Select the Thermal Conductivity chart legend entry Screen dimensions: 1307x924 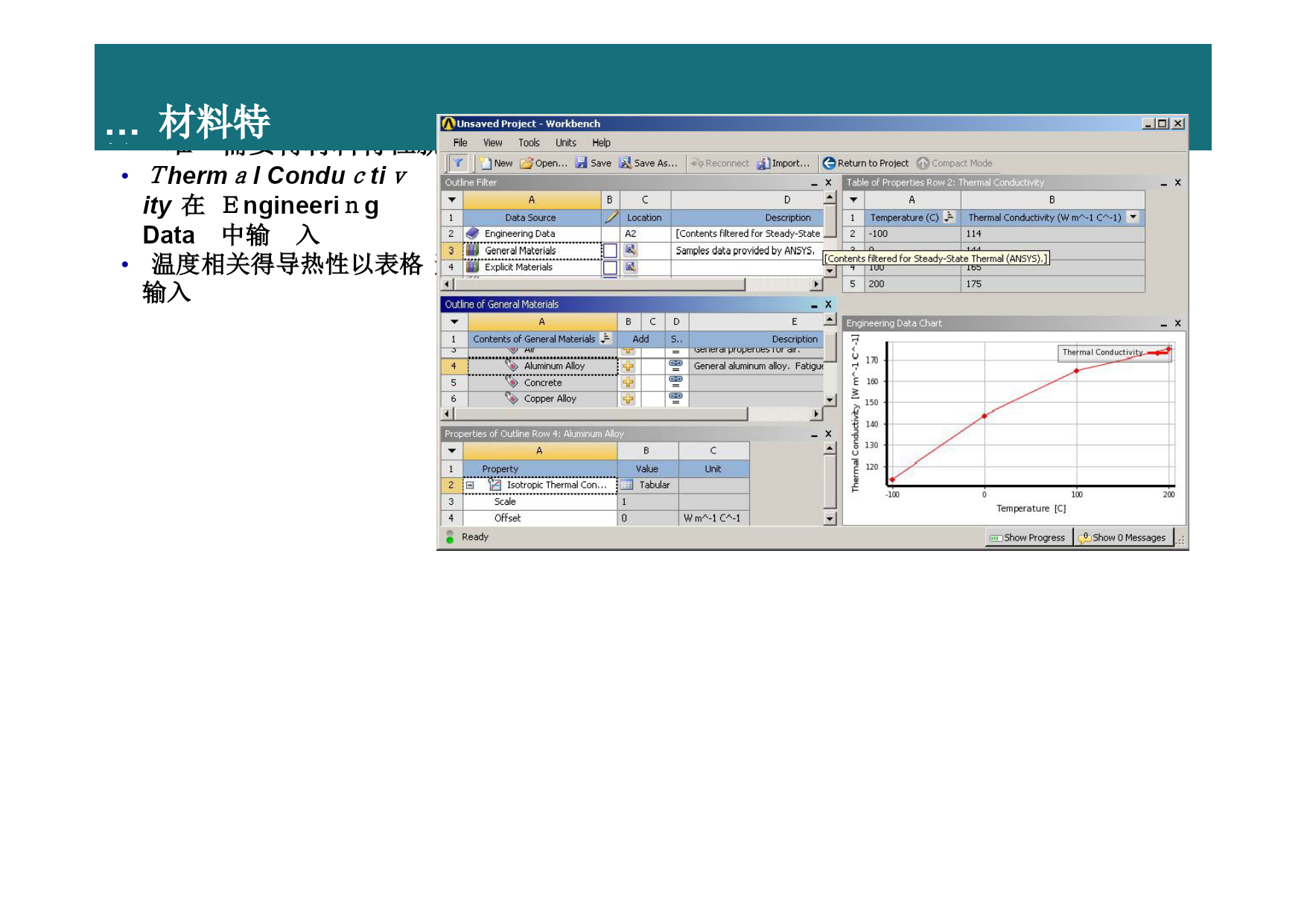1115,352
